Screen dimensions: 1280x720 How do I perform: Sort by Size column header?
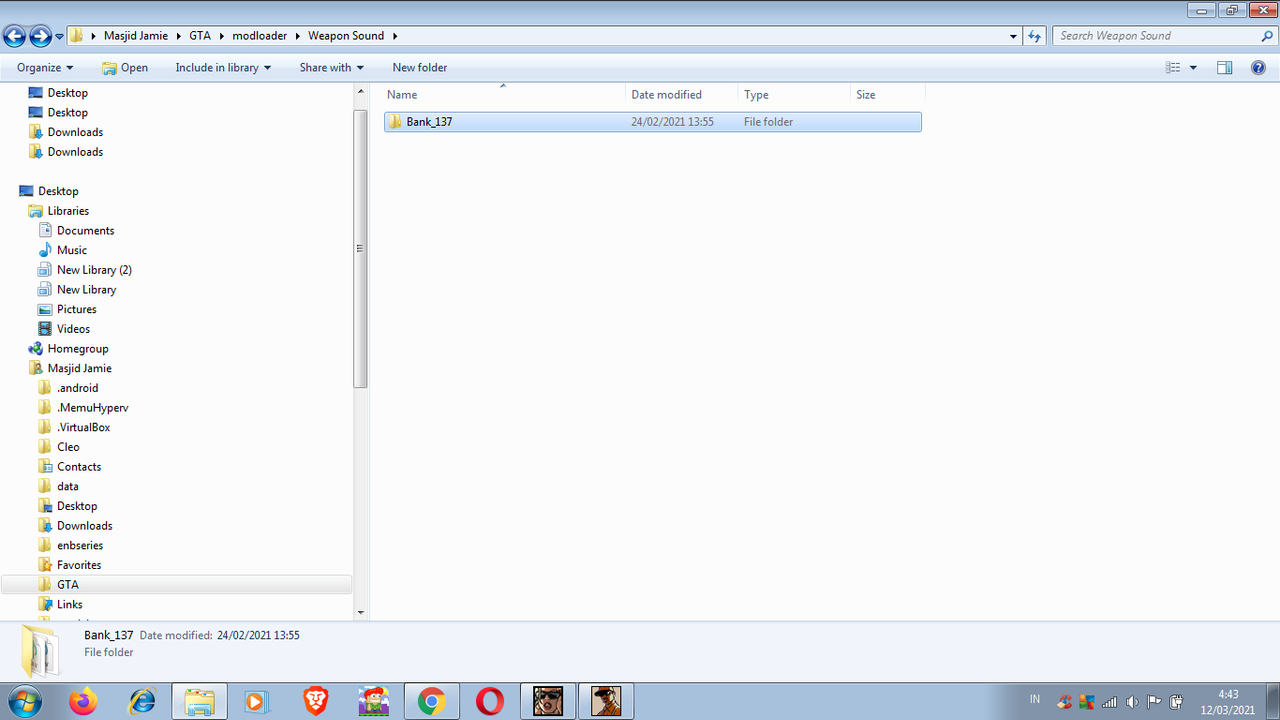(887, 94)
